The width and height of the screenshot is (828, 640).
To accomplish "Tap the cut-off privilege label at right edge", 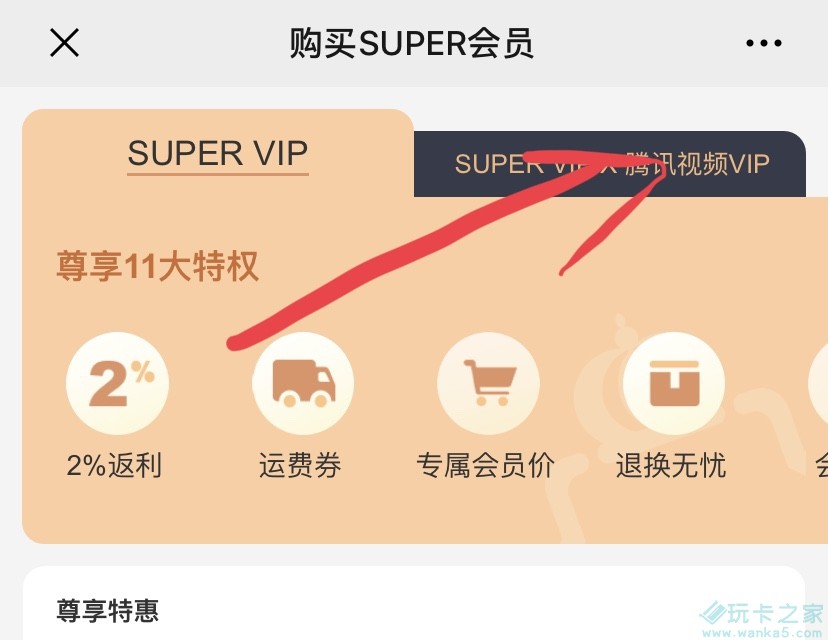I will tap(821, 465).
